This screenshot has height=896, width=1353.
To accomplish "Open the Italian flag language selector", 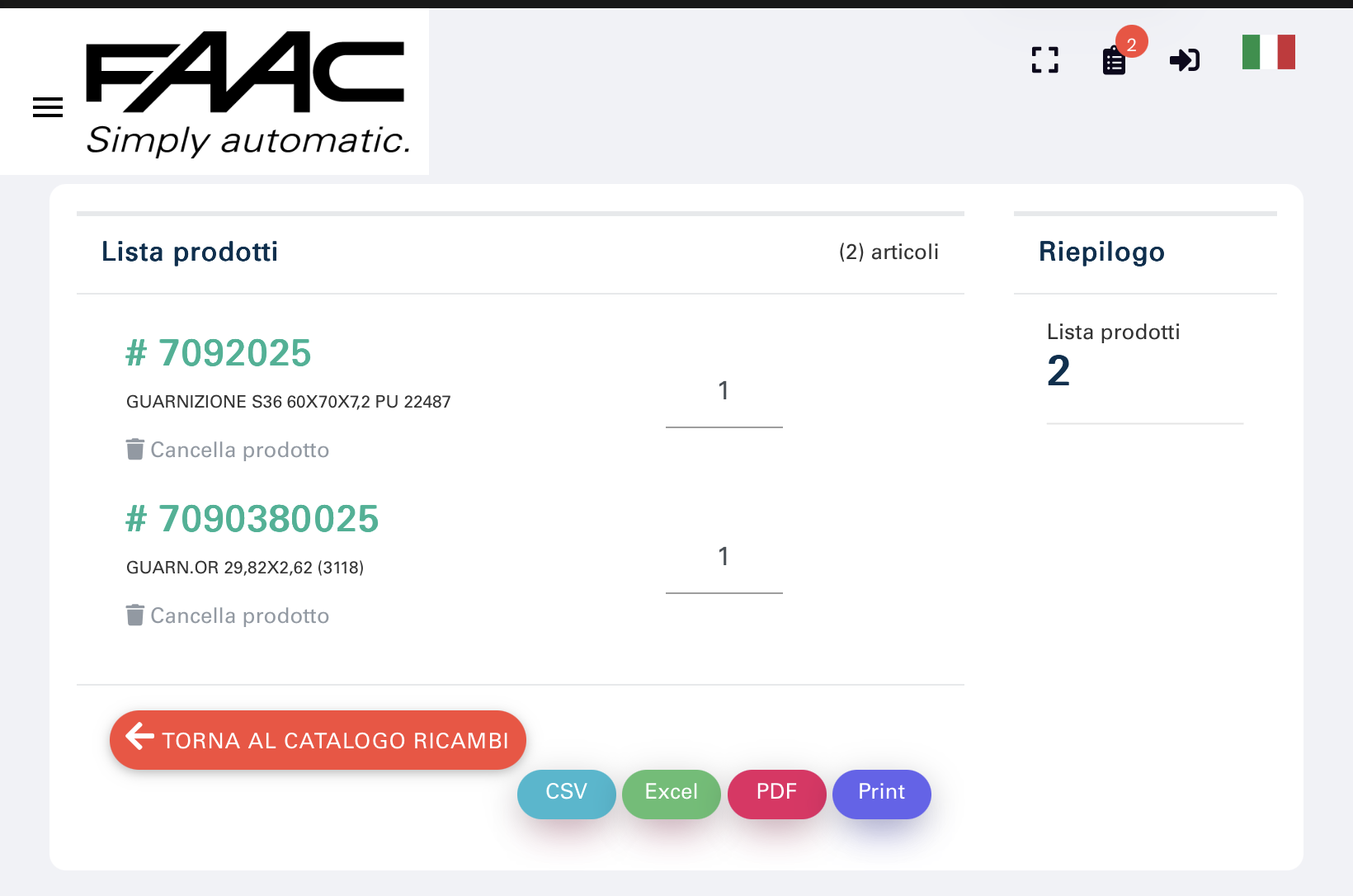I will tap(1268, 52).
